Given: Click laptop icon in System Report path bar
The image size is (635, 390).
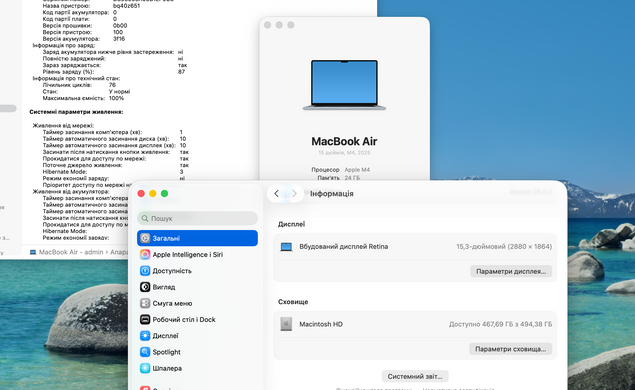Looking at the screenshot, I should pyautogui.click(x=33, y=252).
